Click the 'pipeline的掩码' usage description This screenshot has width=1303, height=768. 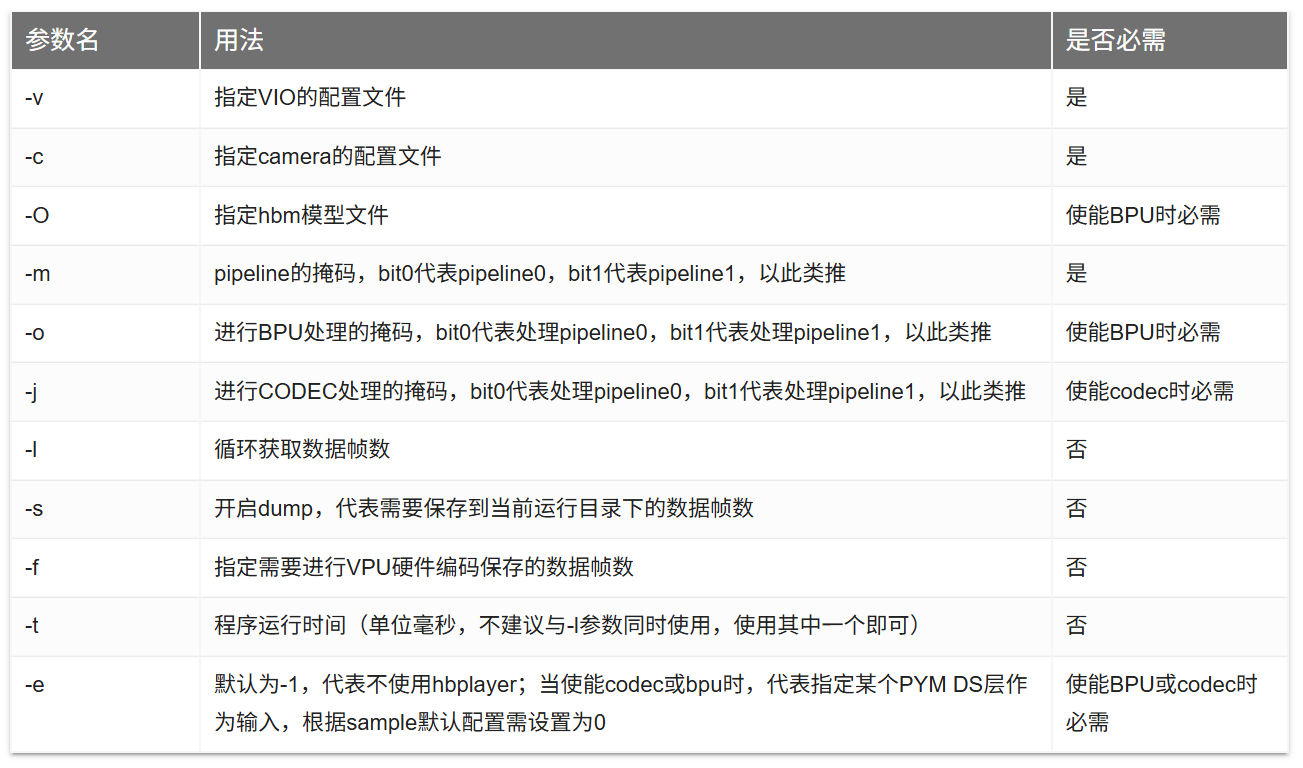pyautogui.click(x=530, y=274)
